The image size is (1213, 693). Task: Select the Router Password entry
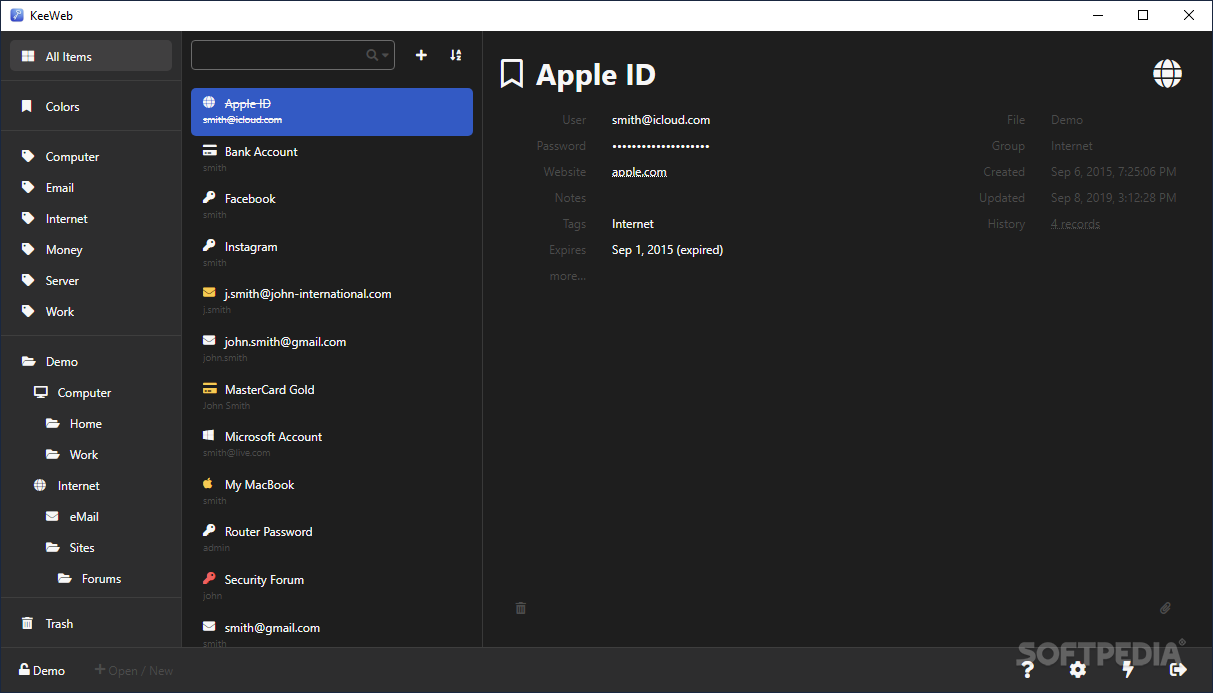[332, 539]
